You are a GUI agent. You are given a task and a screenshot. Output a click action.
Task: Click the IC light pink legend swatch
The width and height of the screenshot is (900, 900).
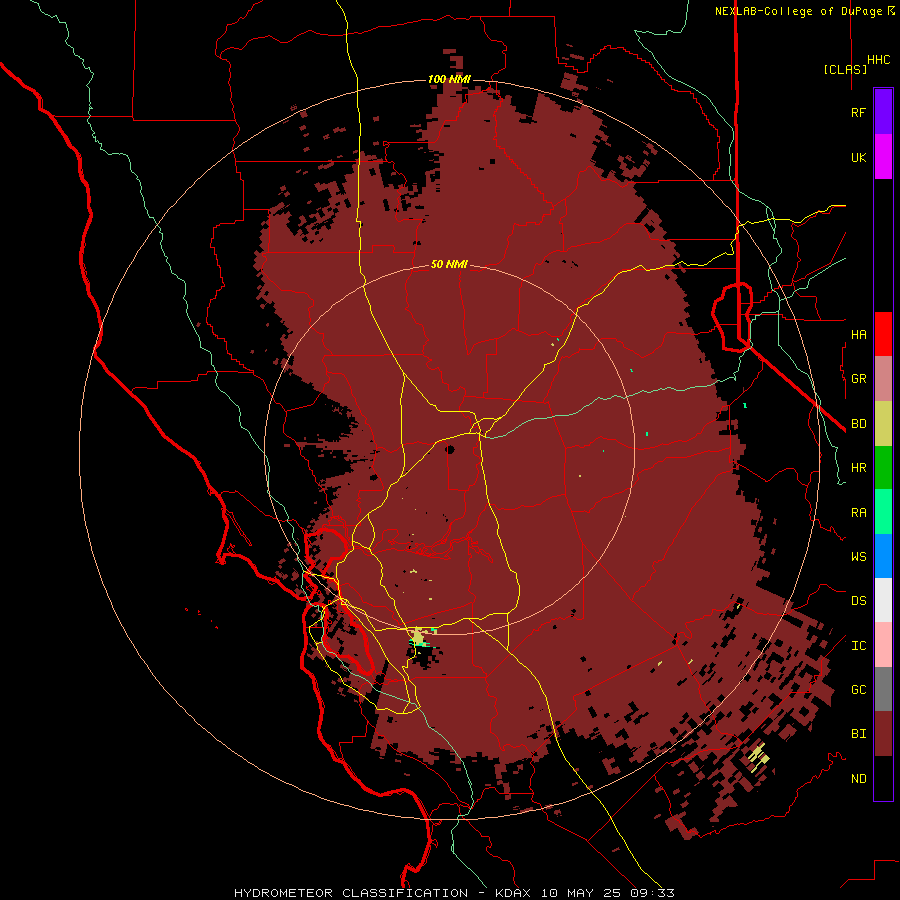(883, 645)
